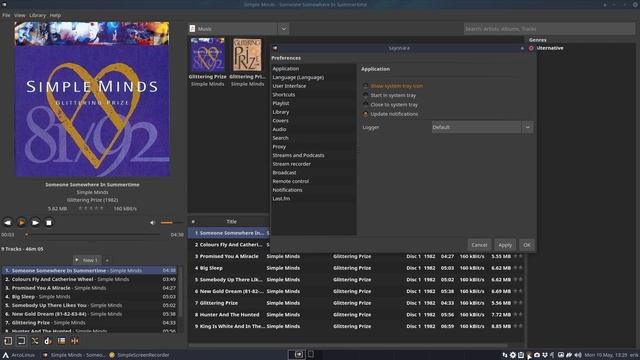Toggle the first playlist mode icon
The height and width of the screenshot is (360, 640).
pyautogui.click(x=8, y=341)
